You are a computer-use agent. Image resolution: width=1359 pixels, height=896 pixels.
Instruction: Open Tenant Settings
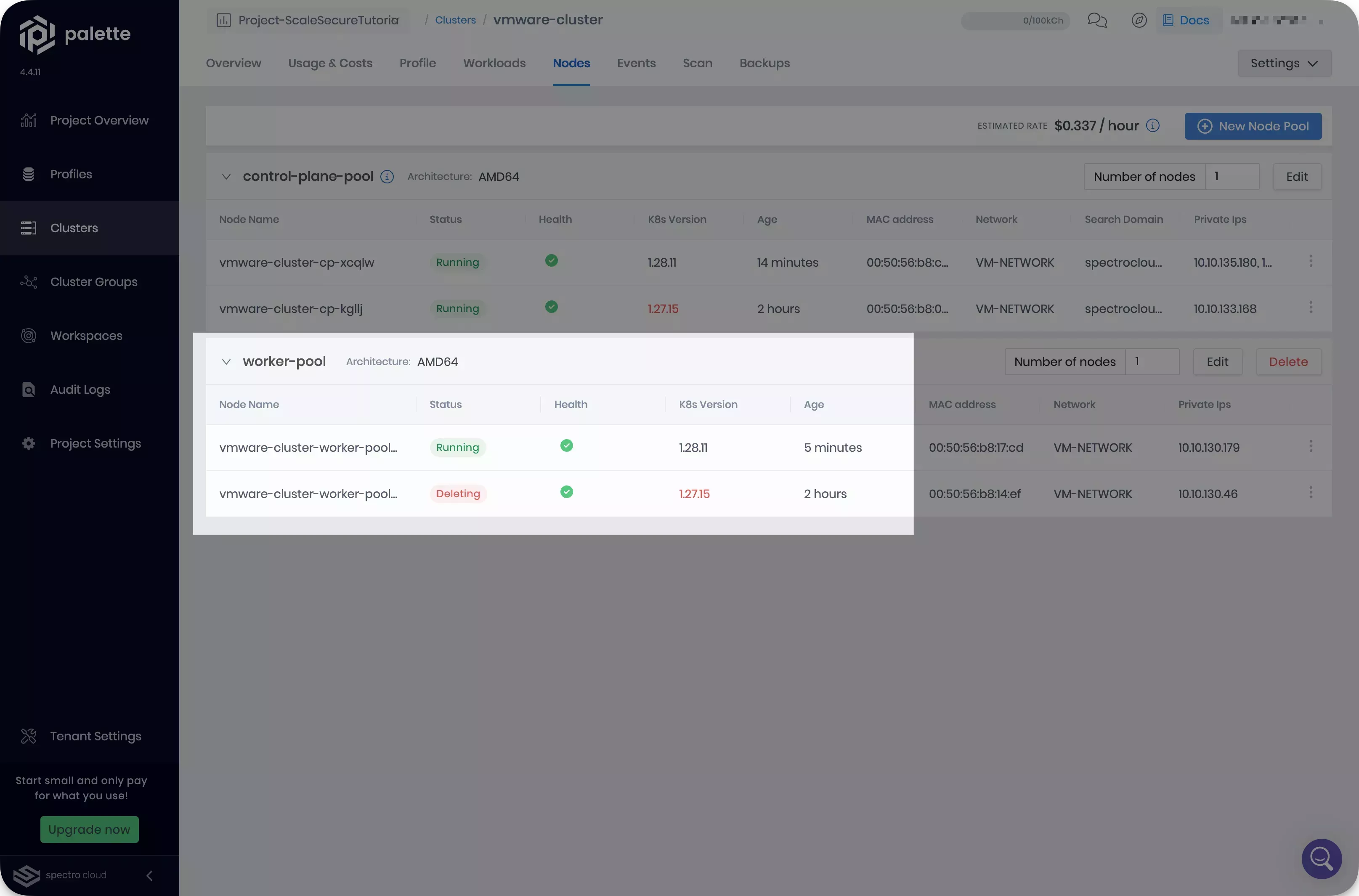[89, 736]
